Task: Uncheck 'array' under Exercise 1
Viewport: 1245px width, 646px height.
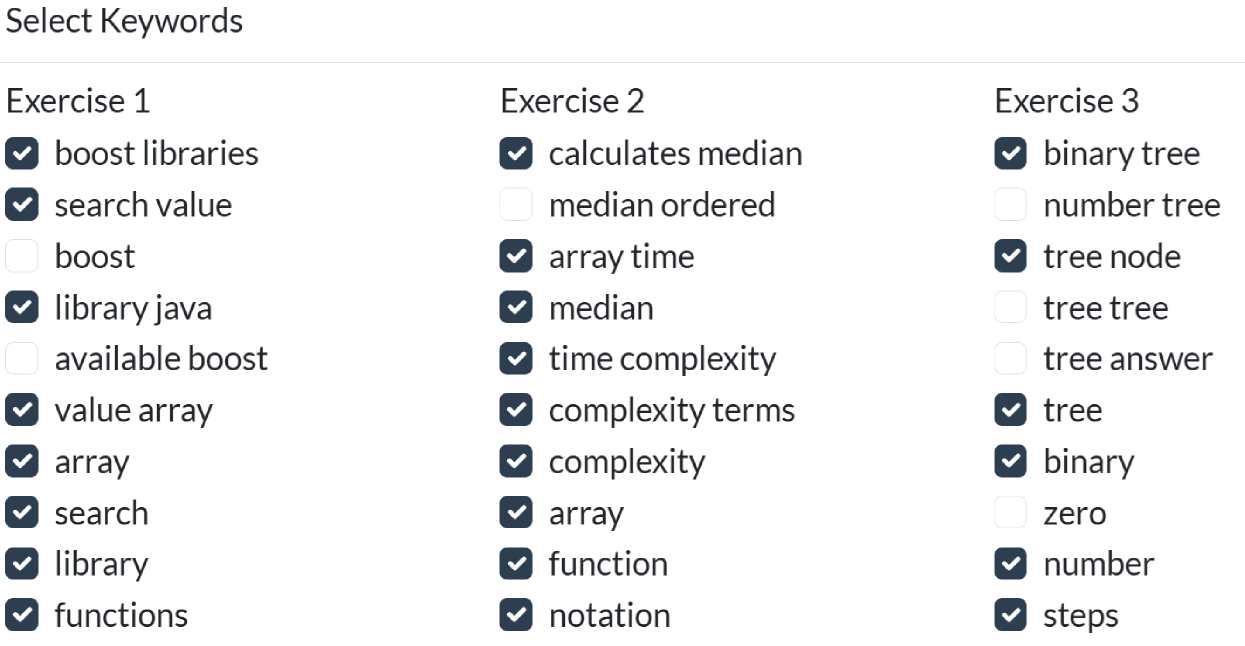Action: tap(22, 462)
